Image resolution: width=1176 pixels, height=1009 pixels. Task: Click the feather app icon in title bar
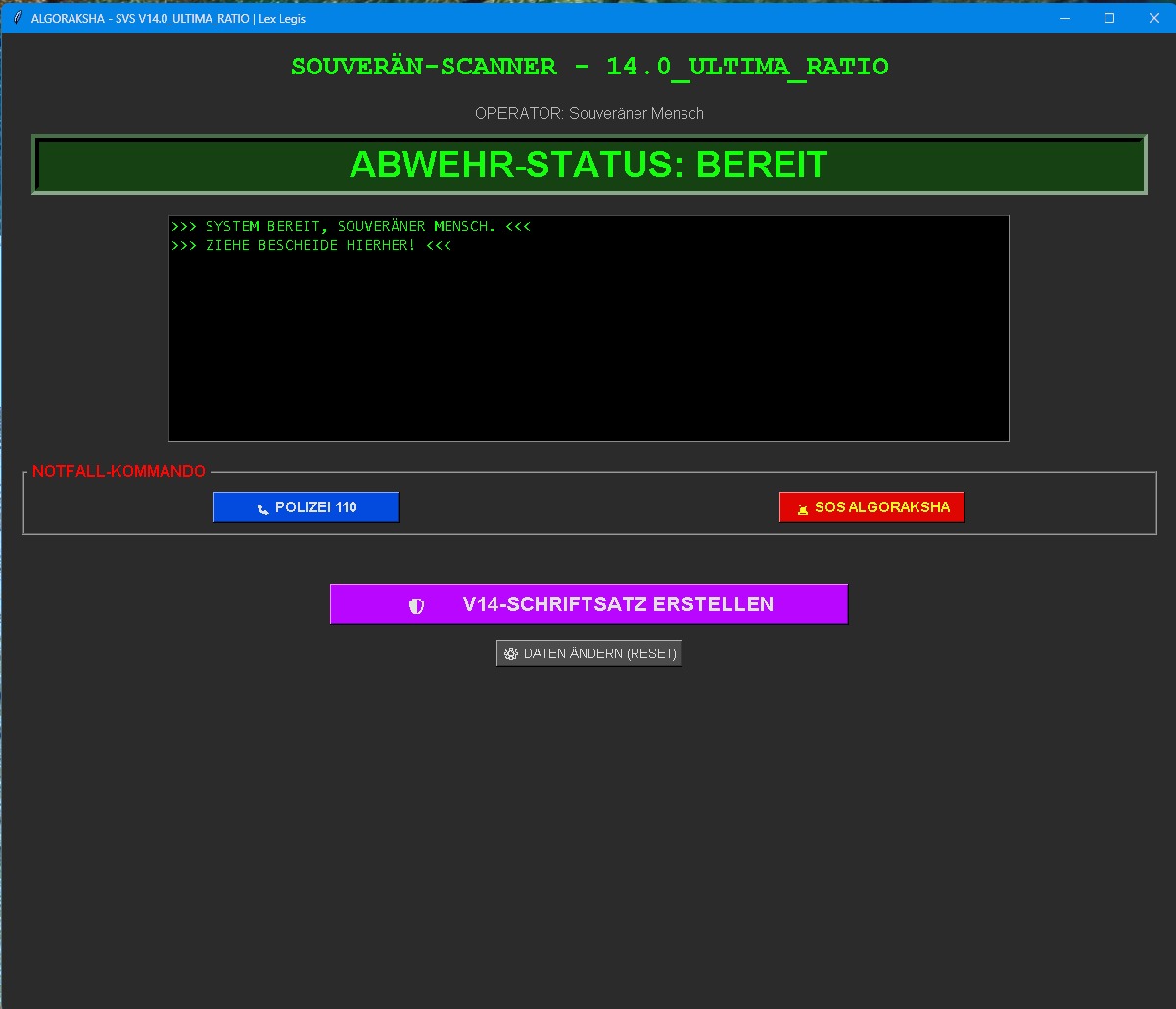[17, 18]
